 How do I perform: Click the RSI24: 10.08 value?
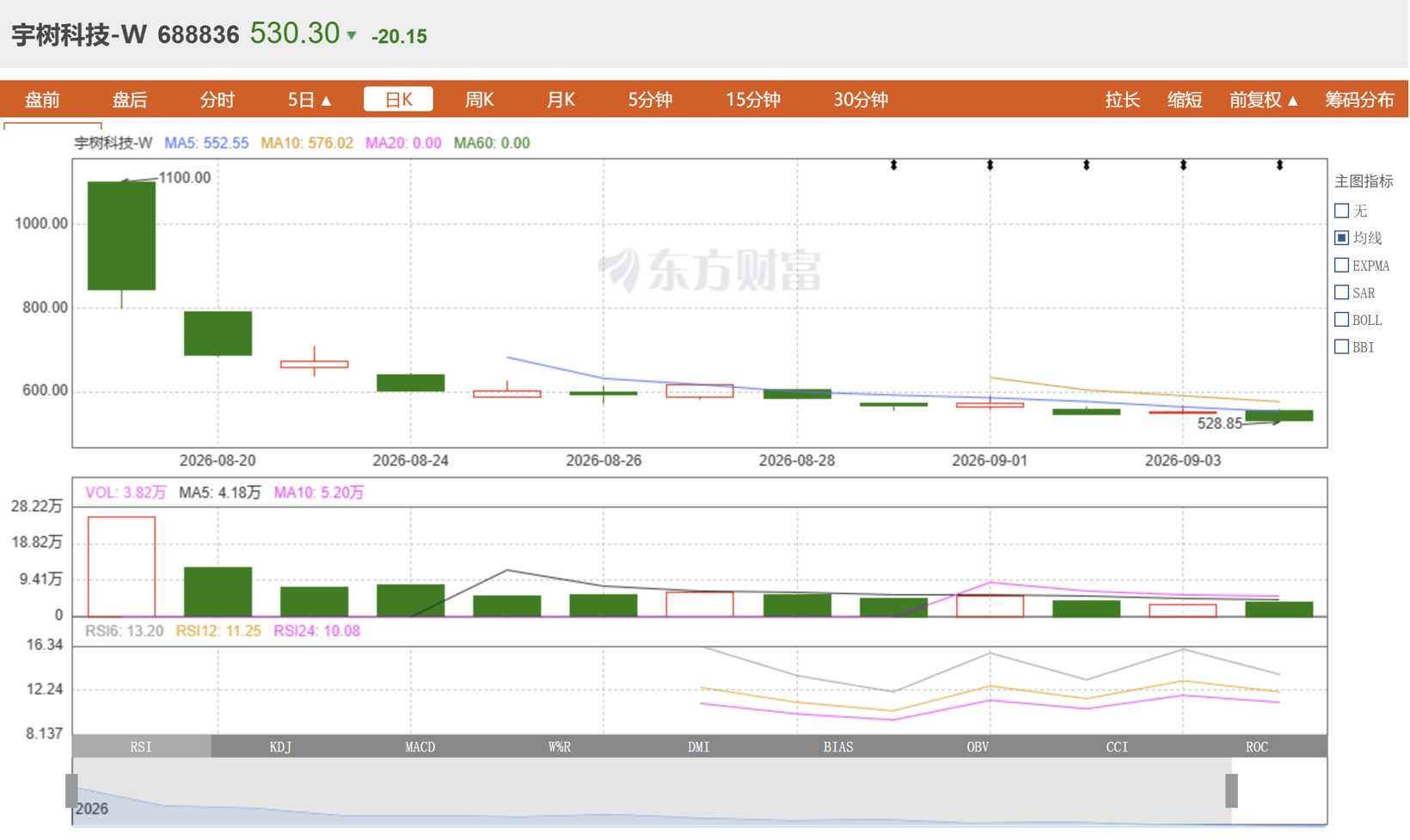(316, 631)
